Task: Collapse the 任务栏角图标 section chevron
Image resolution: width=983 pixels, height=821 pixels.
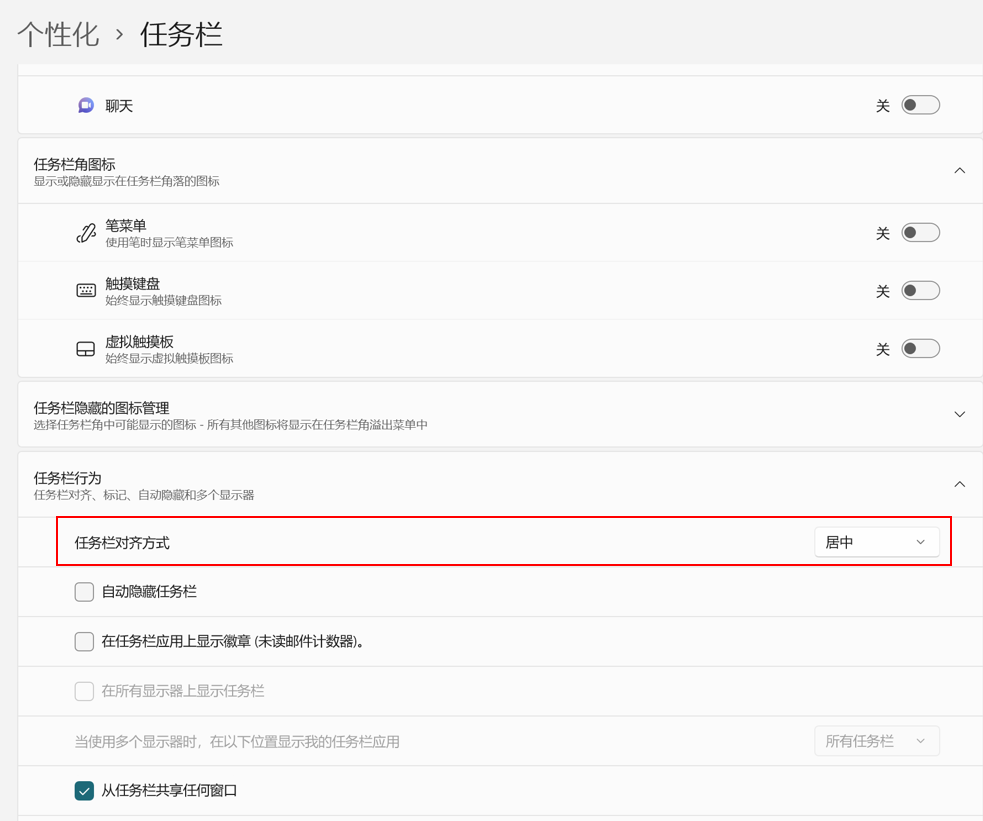Action: point(959,171)
